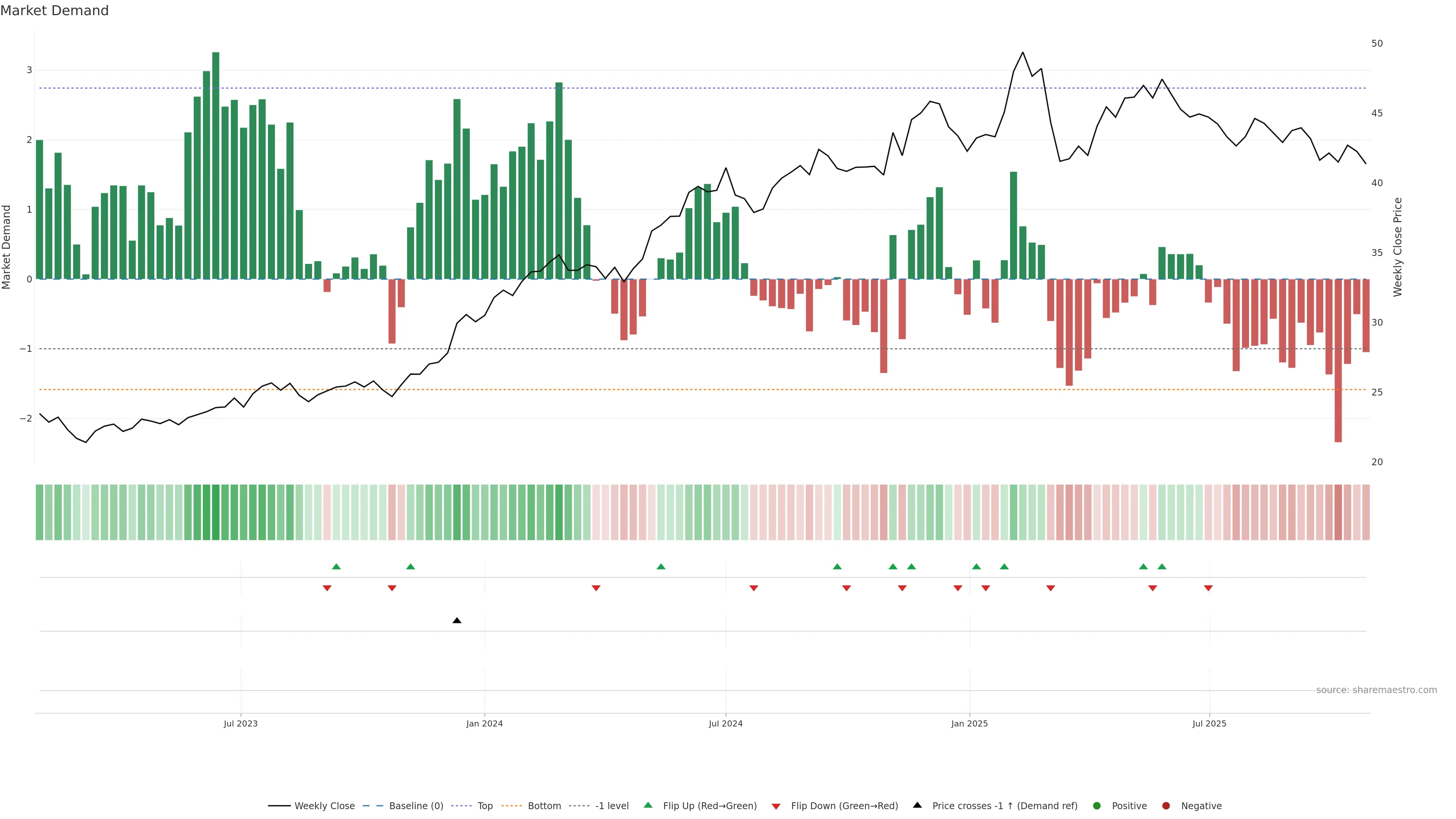This screenshot has height=819, width=1456.
Task: Click the Market Demand chart title
Action: (54, 11)
